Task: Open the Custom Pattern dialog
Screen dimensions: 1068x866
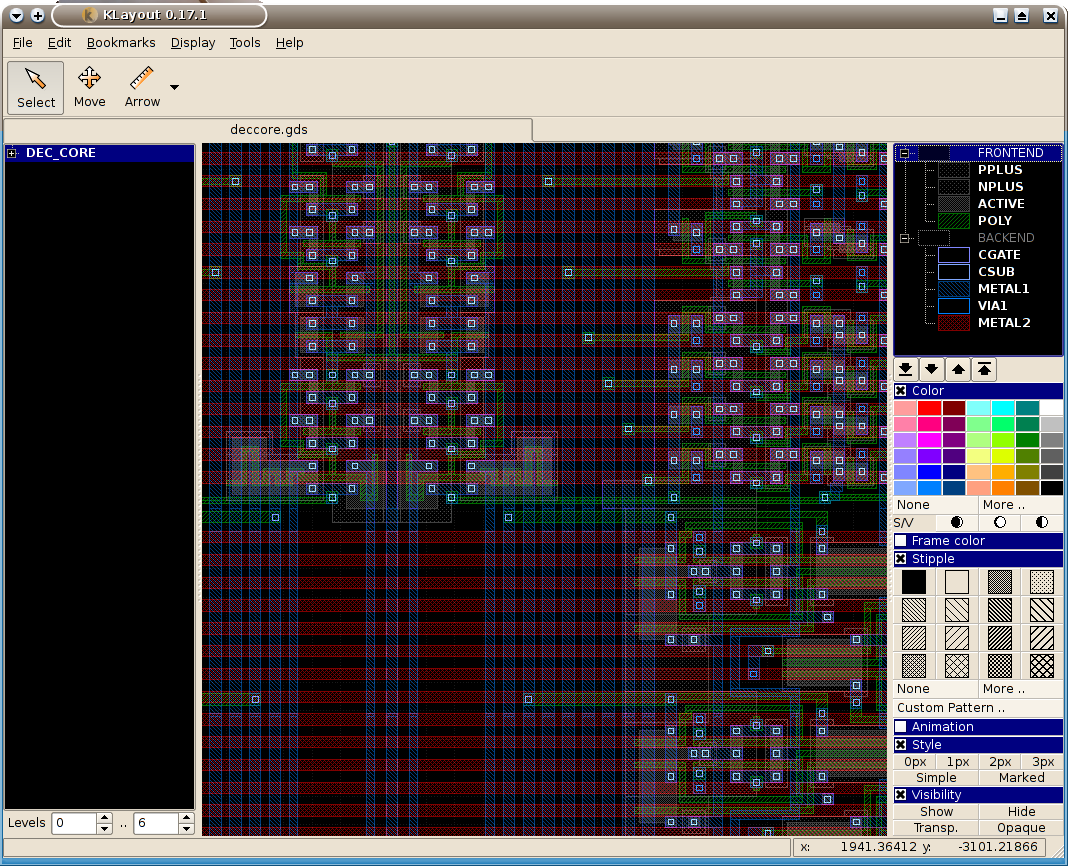Action: tap(951, 708)
